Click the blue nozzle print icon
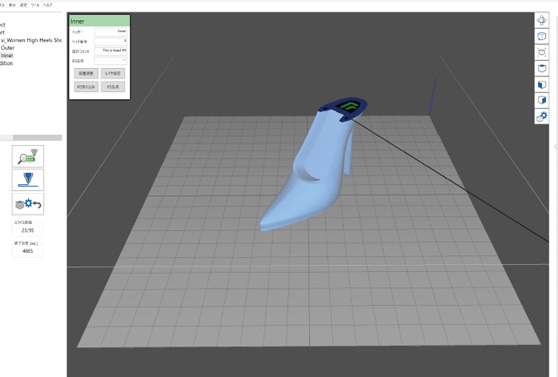This screenshot has width=558, height=377. coord(28,180)
